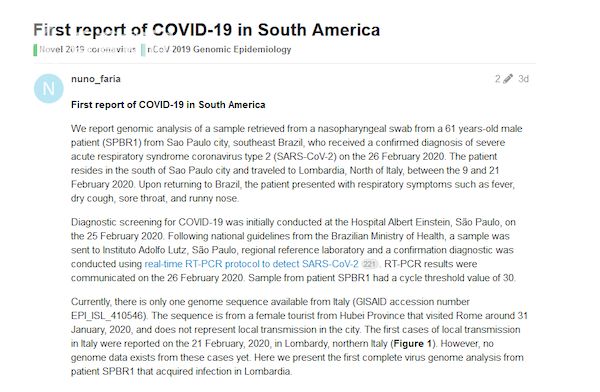
Task: Follow the real-time RT-PCR protocol link
Action: click(251, 264)
